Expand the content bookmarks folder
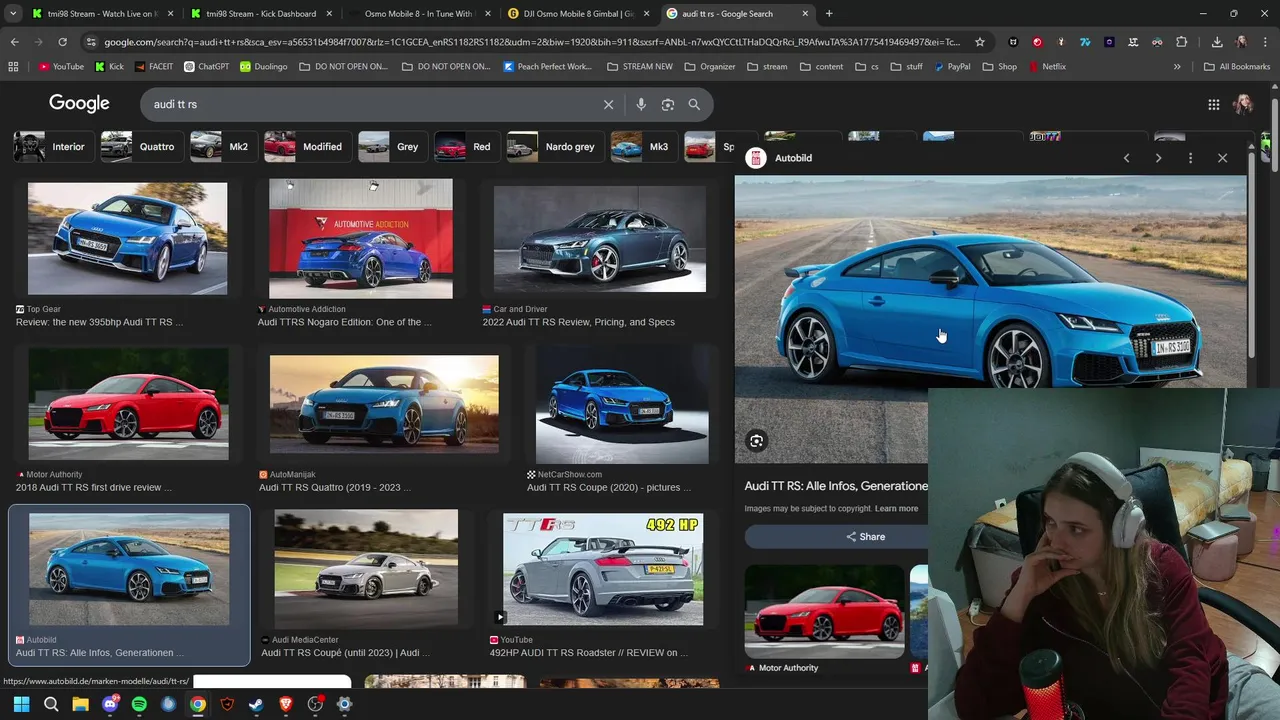1280x720 pixels. click(x=820, y=66)
